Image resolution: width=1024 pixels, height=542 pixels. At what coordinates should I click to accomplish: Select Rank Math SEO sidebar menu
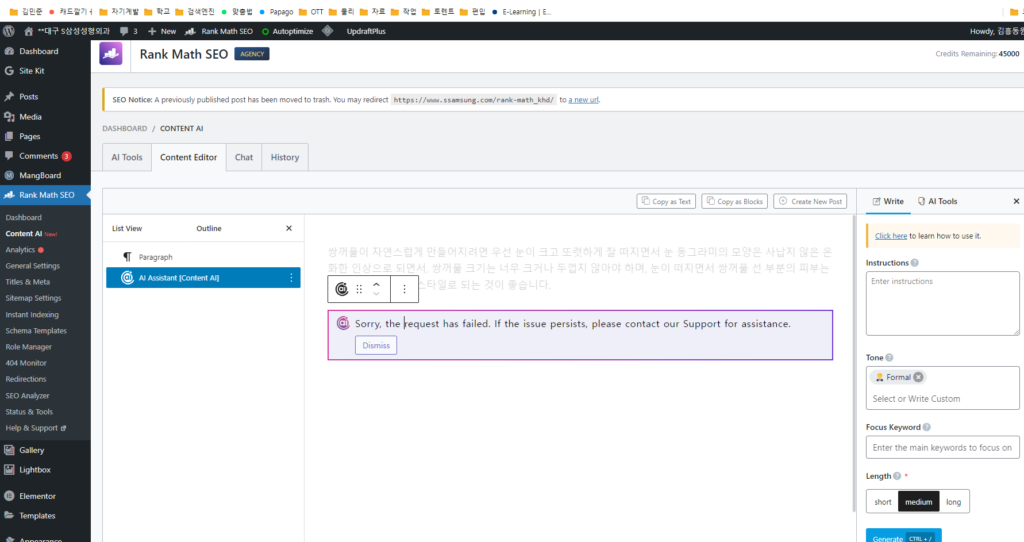(x=45, y=195)
